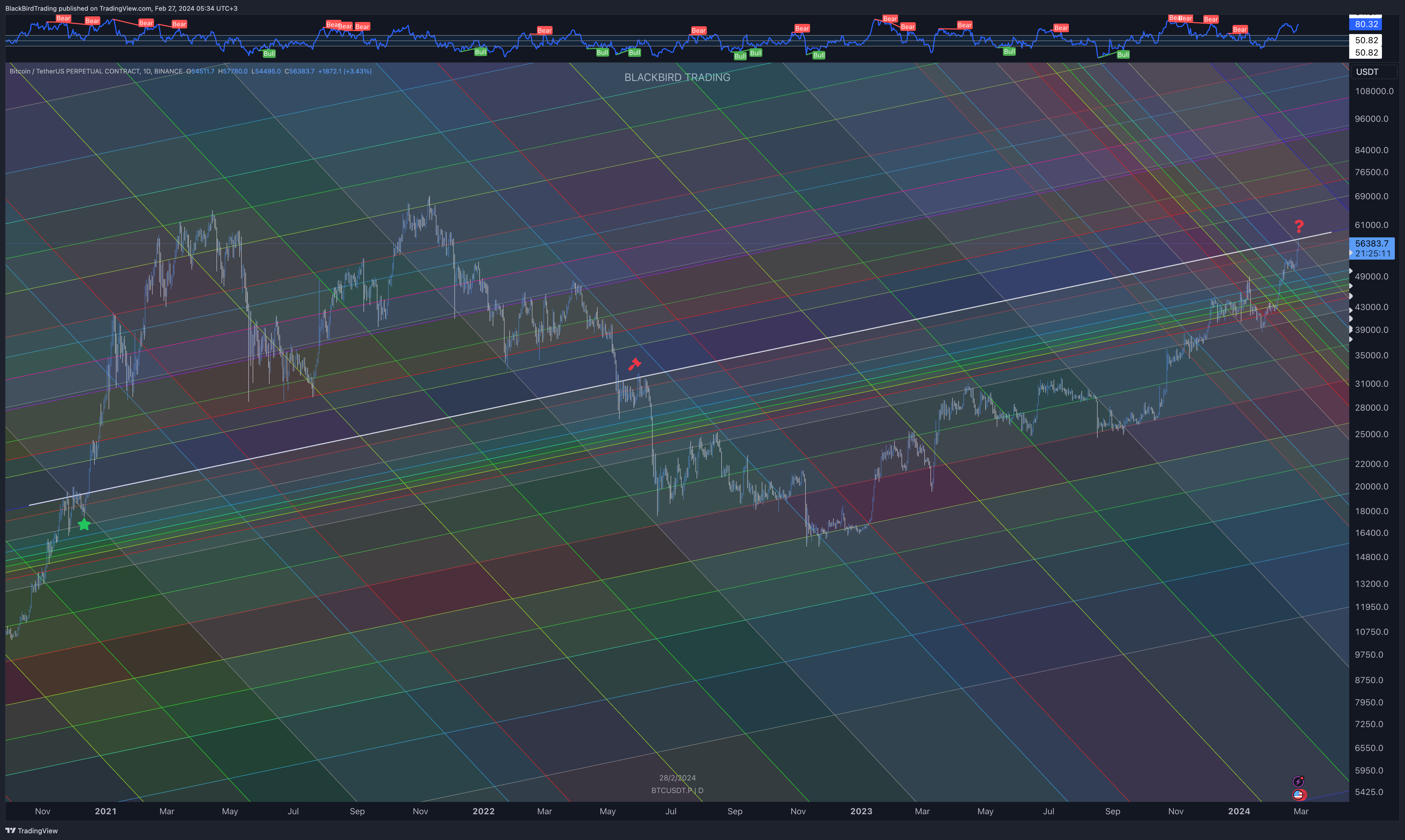1405x840 pixels.
Task: Click the red hammer icon on the chart
Action: (635, 364)
